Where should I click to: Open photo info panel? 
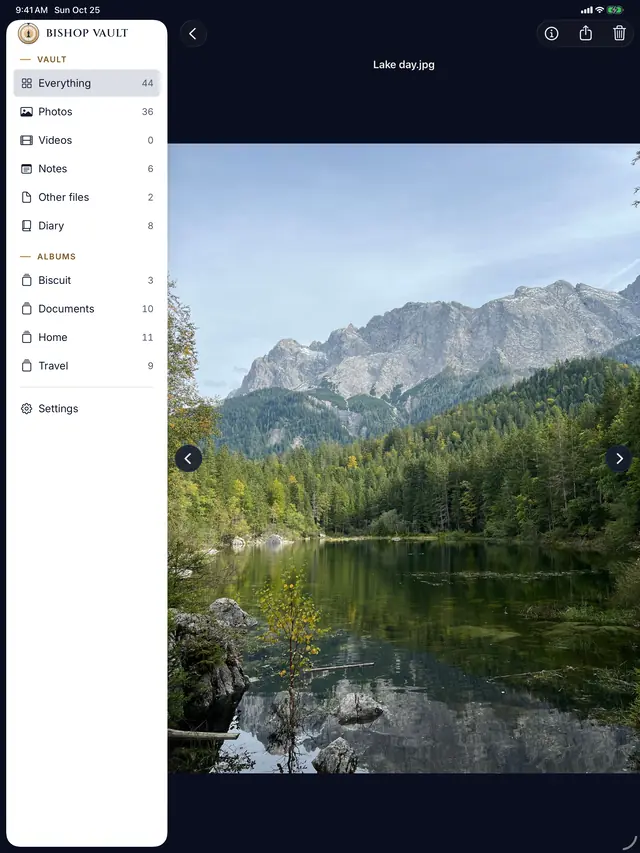coord(551,34)
